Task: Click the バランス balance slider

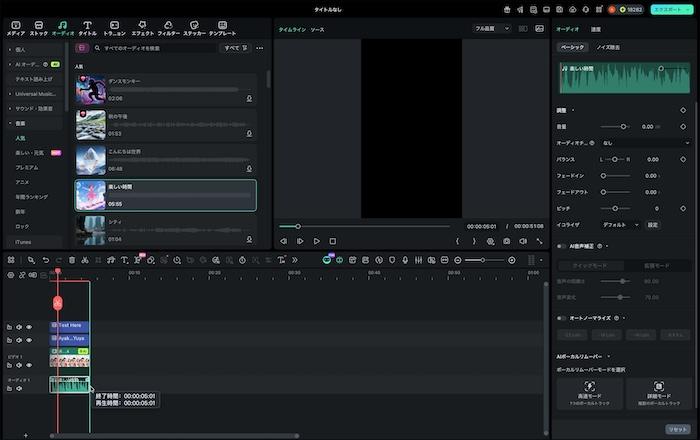Action: point(615,159)
